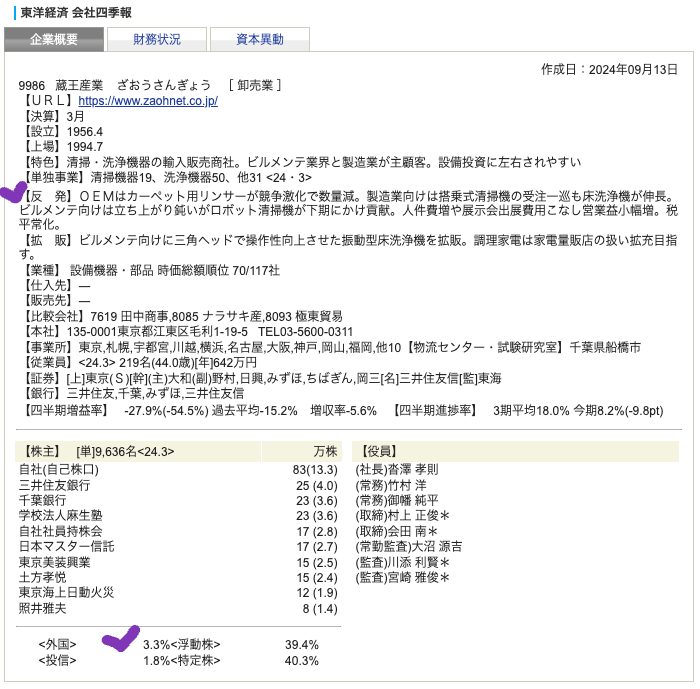
Task: Click the 【従業員】 219名 line
Action: pyautogui.click(x=138, y=363)
